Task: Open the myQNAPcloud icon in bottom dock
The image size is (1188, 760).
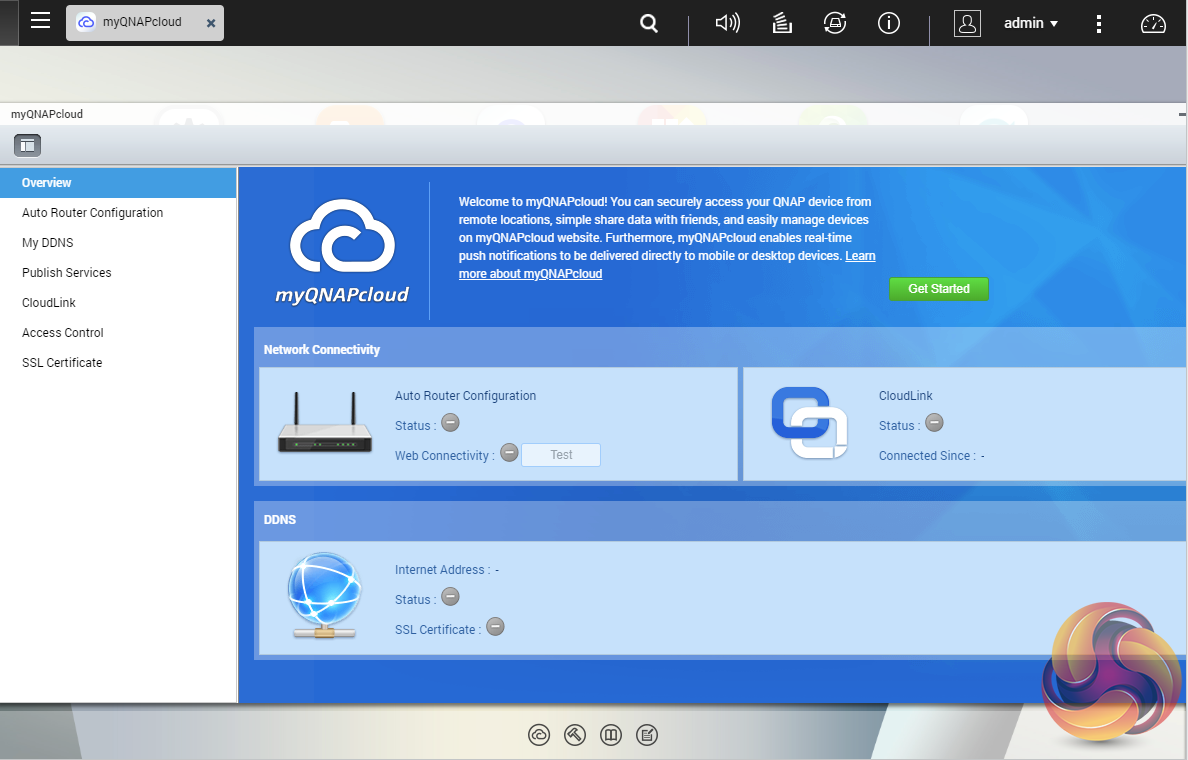Action: pyautogui.click(x=539, y=735)
